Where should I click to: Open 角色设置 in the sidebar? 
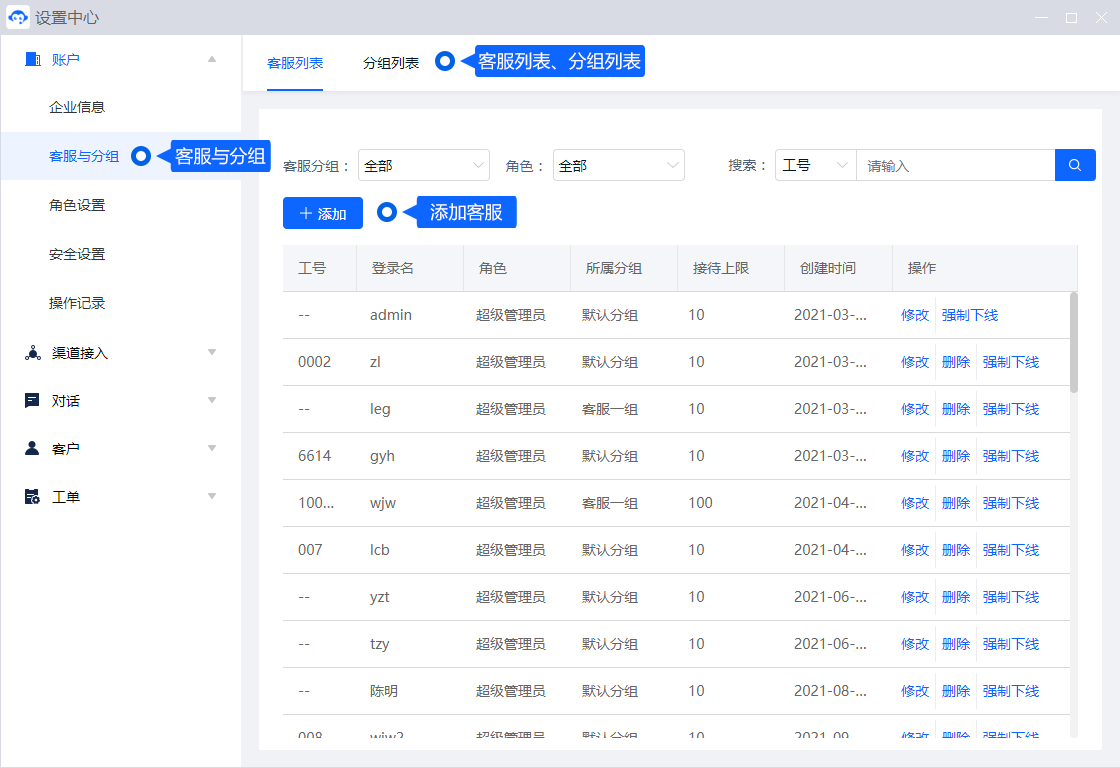(77, 205)
